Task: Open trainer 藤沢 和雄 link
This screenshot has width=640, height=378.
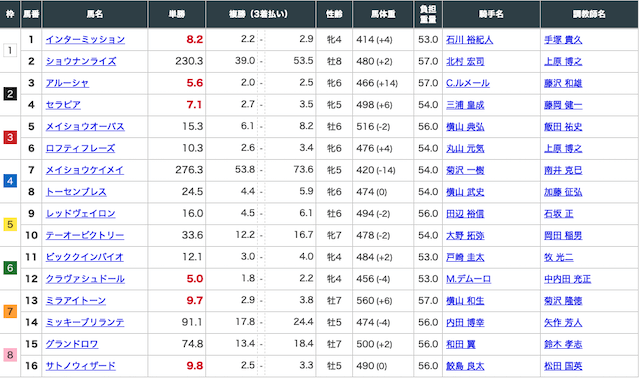Action: pos(563,83)
